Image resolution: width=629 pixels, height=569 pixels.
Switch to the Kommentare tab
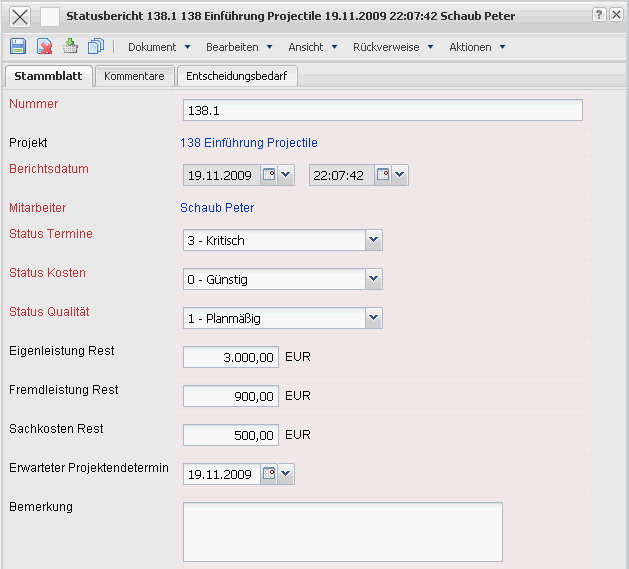click(x=134, y=76)
